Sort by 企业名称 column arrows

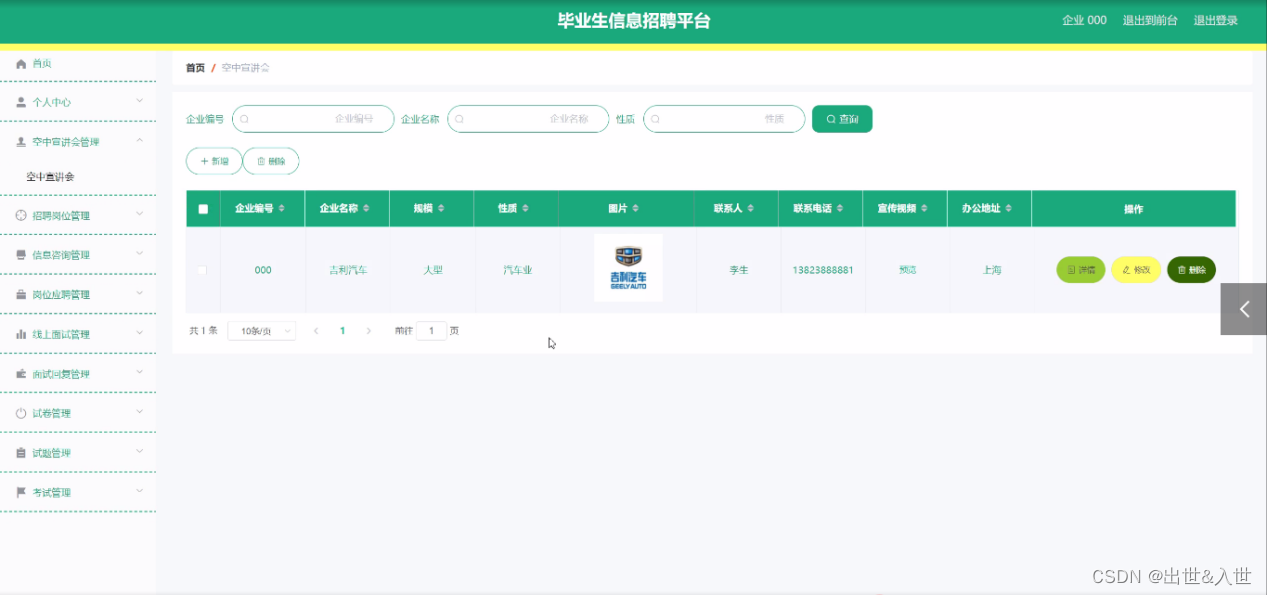click(x=366, y=209)
